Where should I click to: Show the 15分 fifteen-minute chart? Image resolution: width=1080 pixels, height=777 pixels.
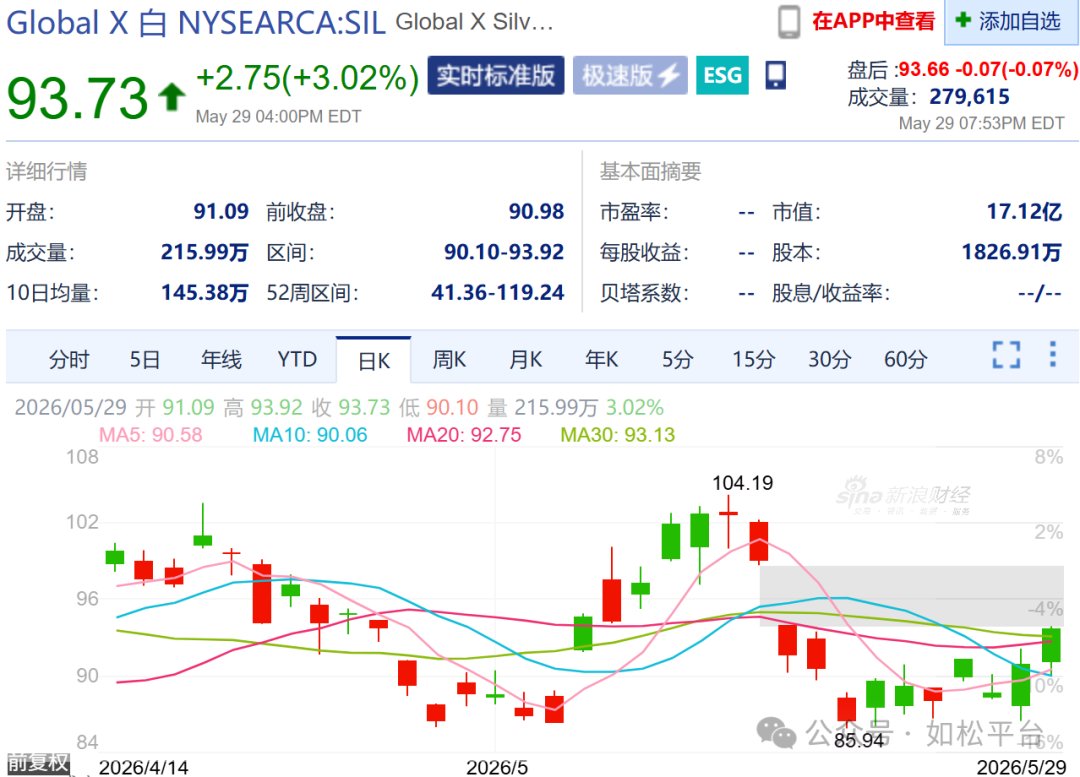[x=754, y=360]
